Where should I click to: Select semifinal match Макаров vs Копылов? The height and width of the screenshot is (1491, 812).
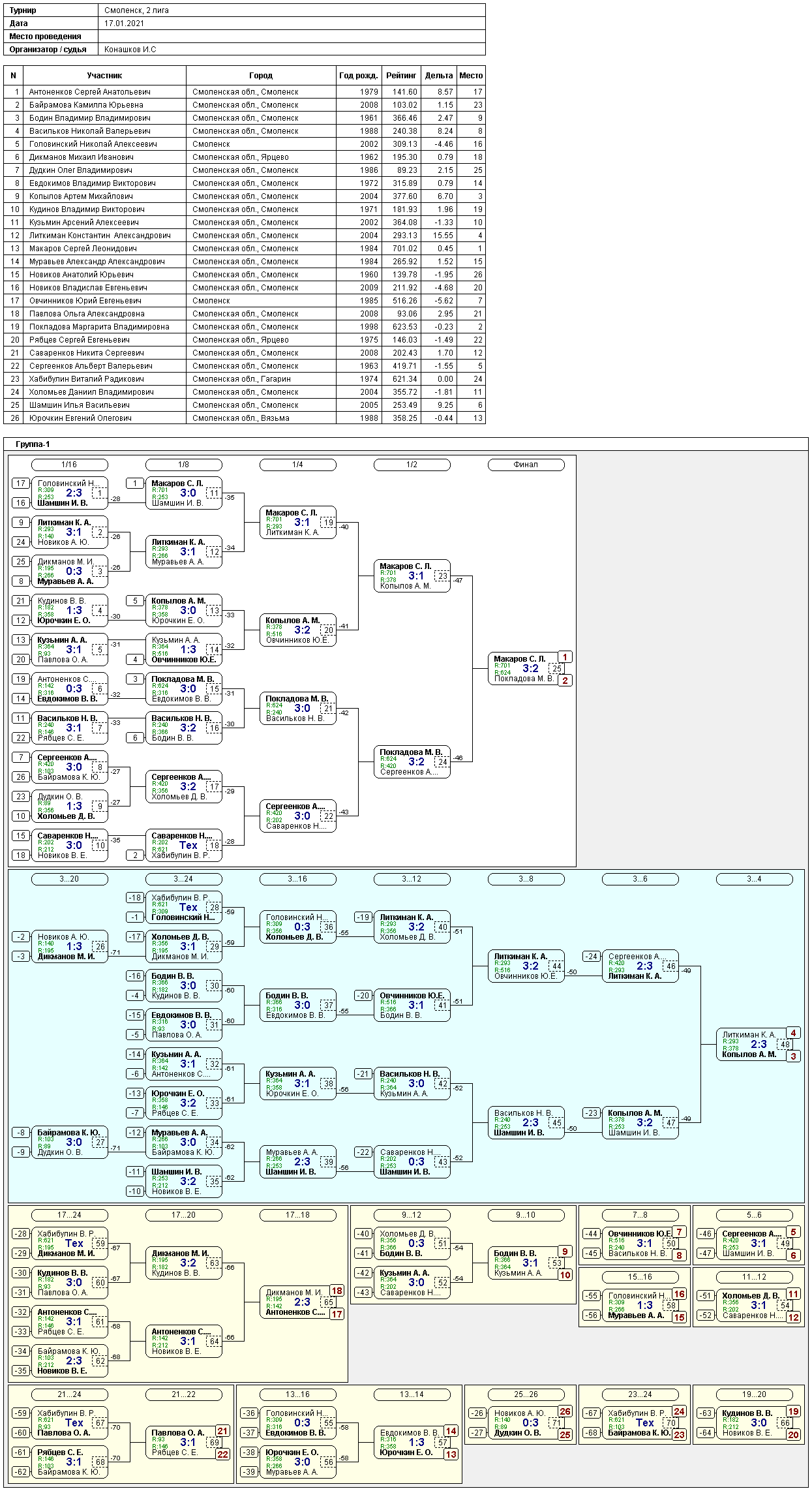pos(412,576)
